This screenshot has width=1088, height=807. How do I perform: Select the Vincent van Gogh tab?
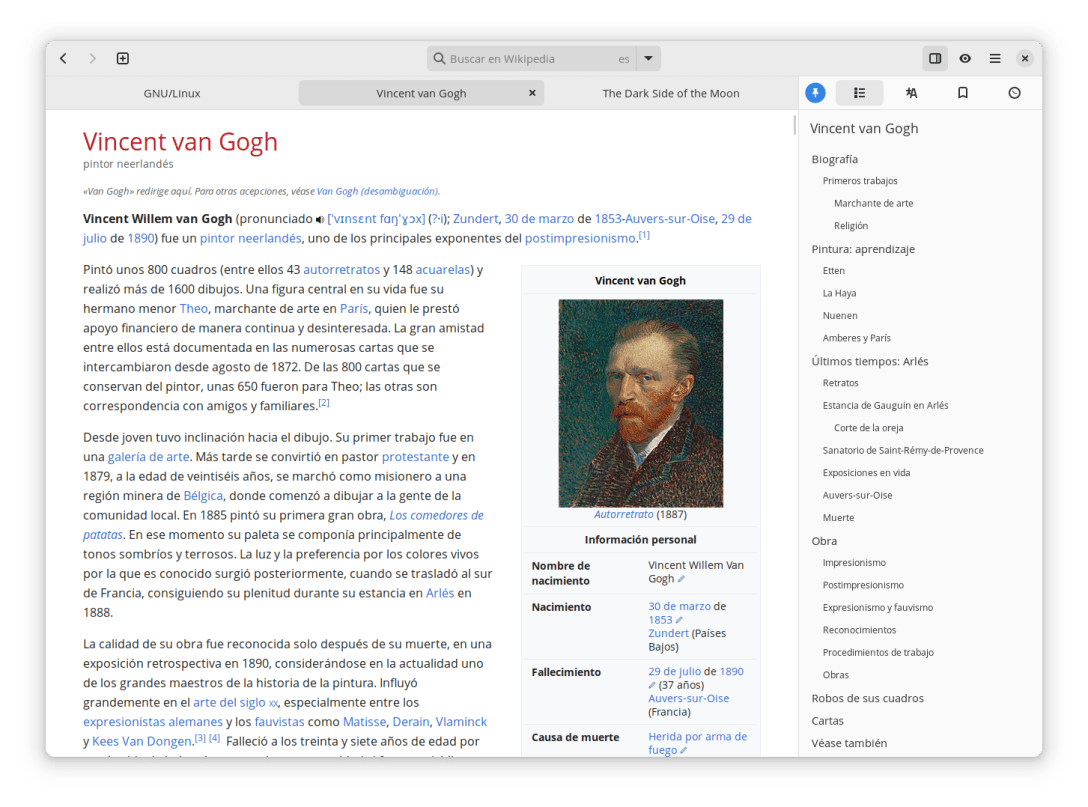(421, 93)
